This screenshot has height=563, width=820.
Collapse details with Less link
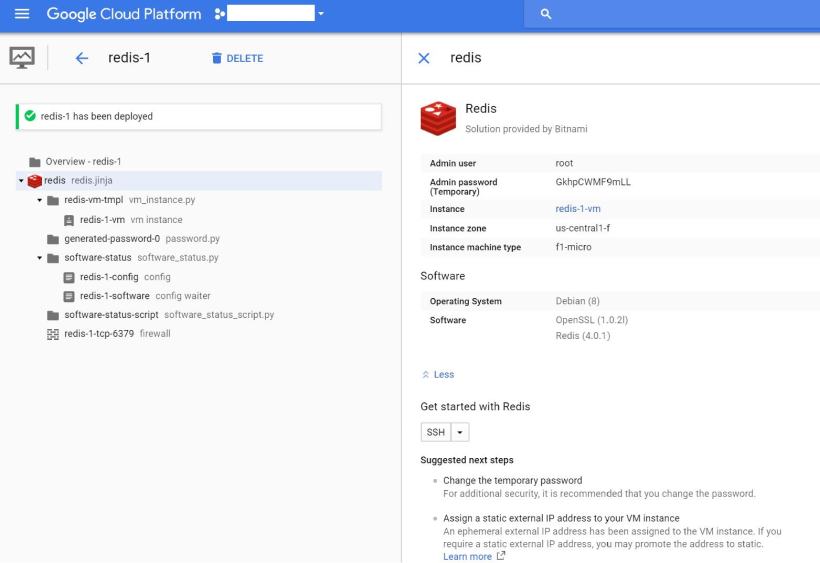[x=444, y=374]
